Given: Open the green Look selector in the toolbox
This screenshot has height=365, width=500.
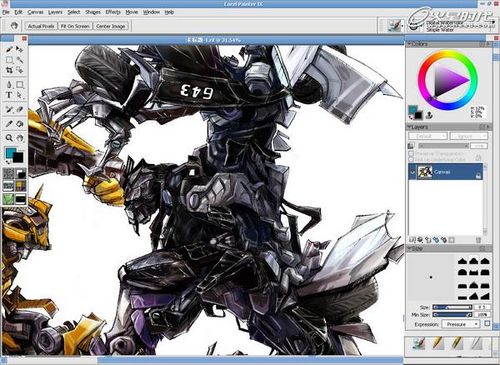Looking at the screenshot, I should (8, 199).
